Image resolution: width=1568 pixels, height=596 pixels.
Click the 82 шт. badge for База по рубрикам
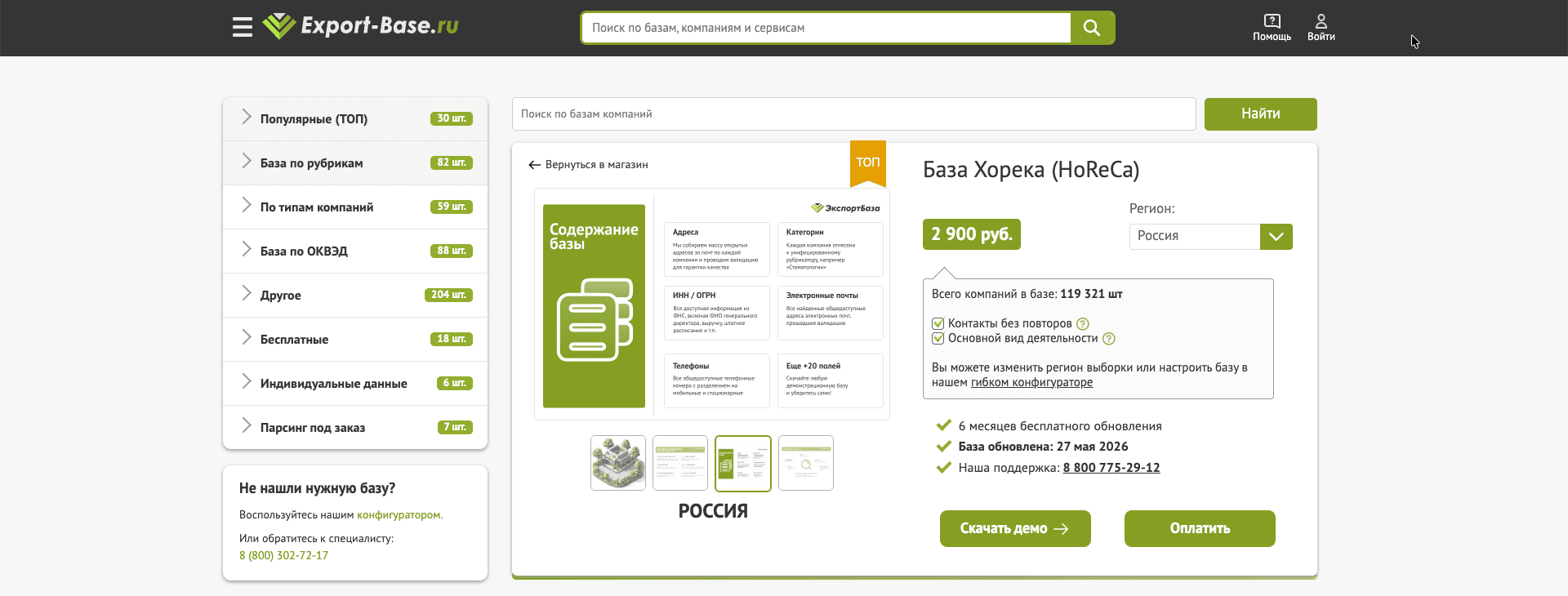[452, 162]
